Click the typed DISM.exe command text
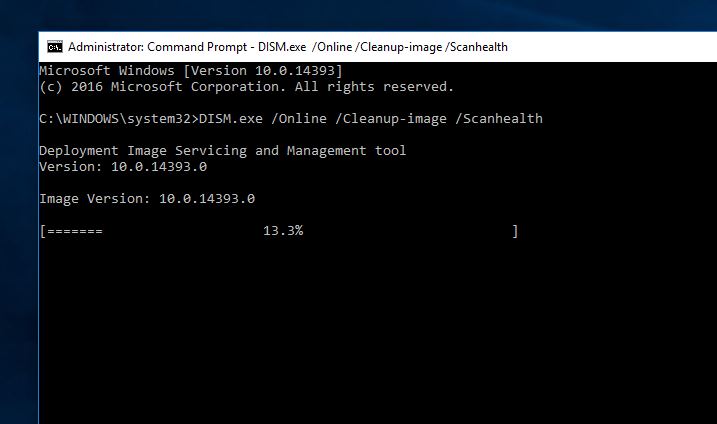The width and height of the screenshot is (717, 424). tap(231, 119)
